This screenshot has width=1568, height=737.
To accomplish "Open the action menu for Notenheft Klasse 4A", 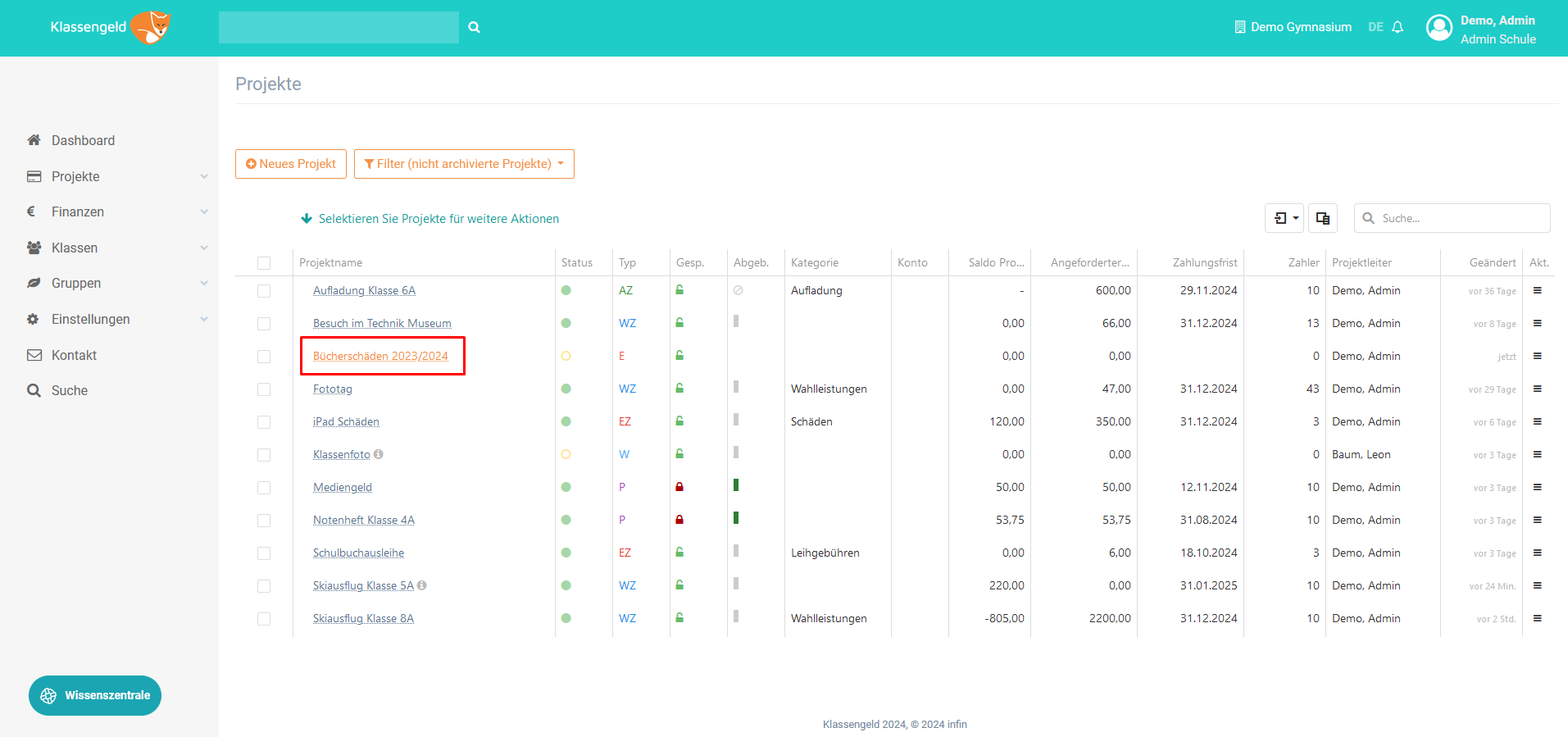I will point(1538,520).
